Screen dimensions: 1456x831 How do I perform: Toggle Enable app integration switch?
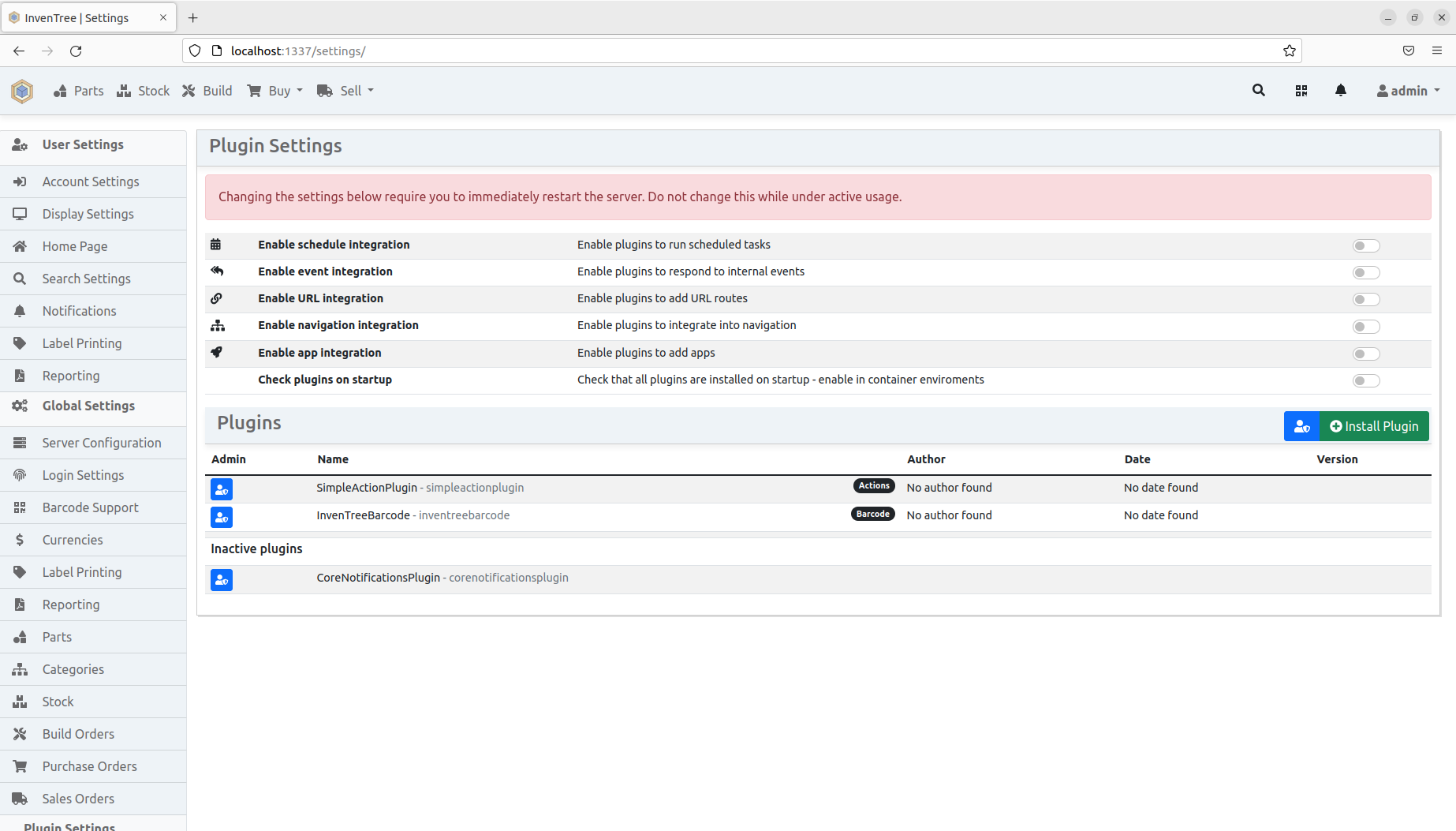(x=1366, y=354)
